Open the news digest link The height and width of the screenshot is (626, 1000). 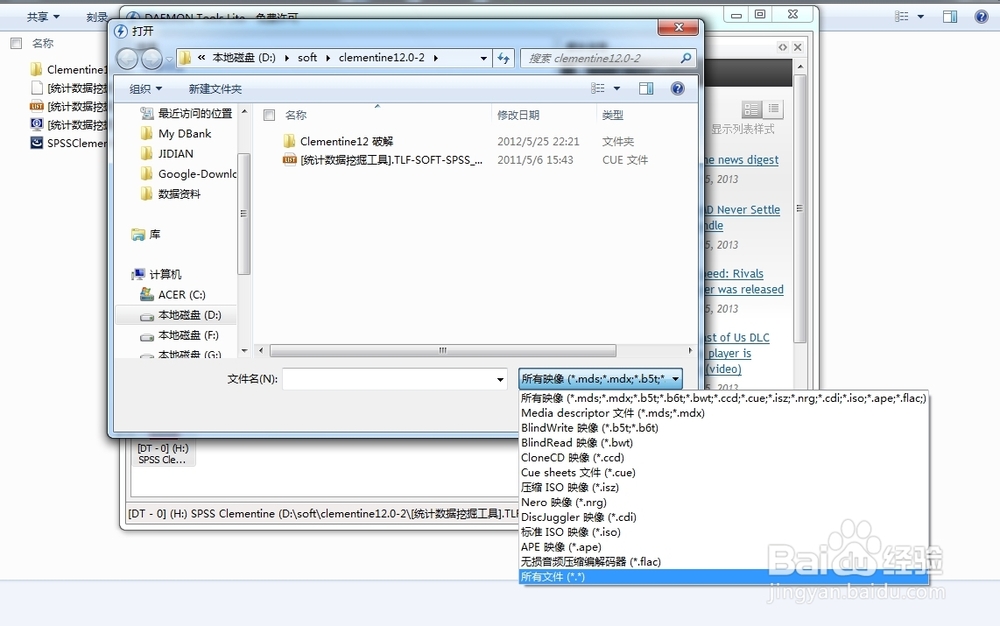click(x=742, y=159)
